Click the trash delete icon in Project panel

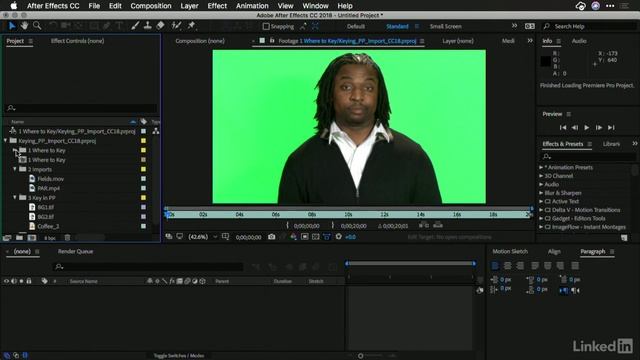coord(67,238)
